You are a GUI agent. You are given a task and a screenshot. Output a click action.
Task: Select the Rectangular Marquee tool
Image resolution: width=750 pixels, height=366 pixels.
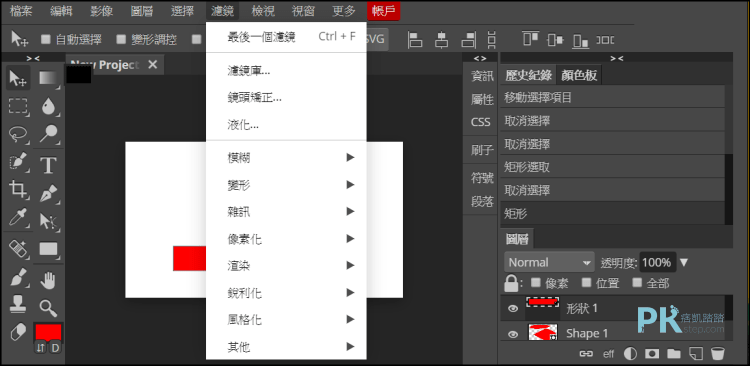tap(18, 106)
